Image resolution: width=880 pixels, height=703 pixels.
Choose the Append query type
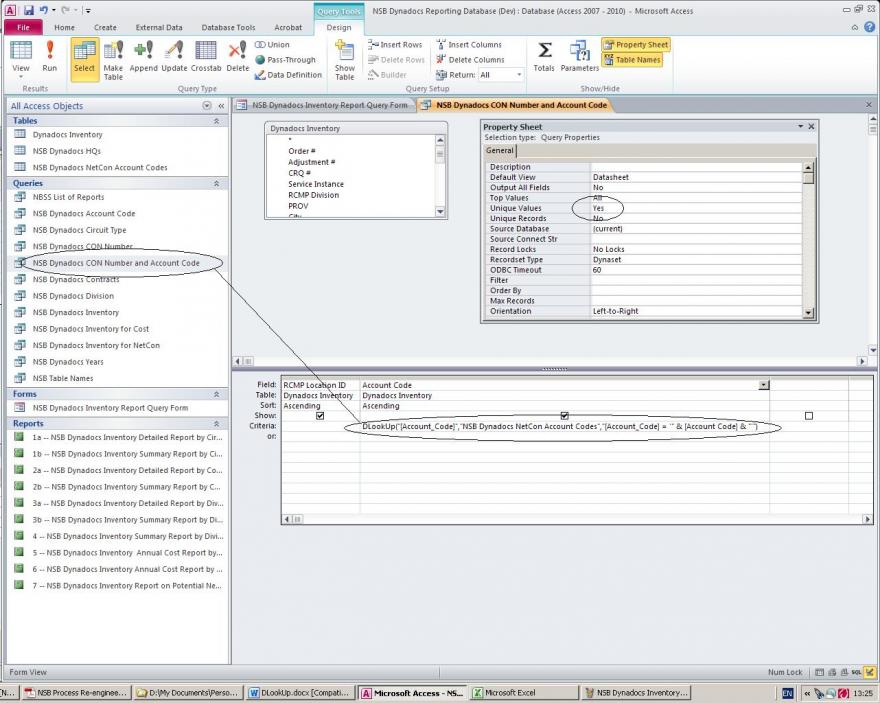(x=144, y=57)
